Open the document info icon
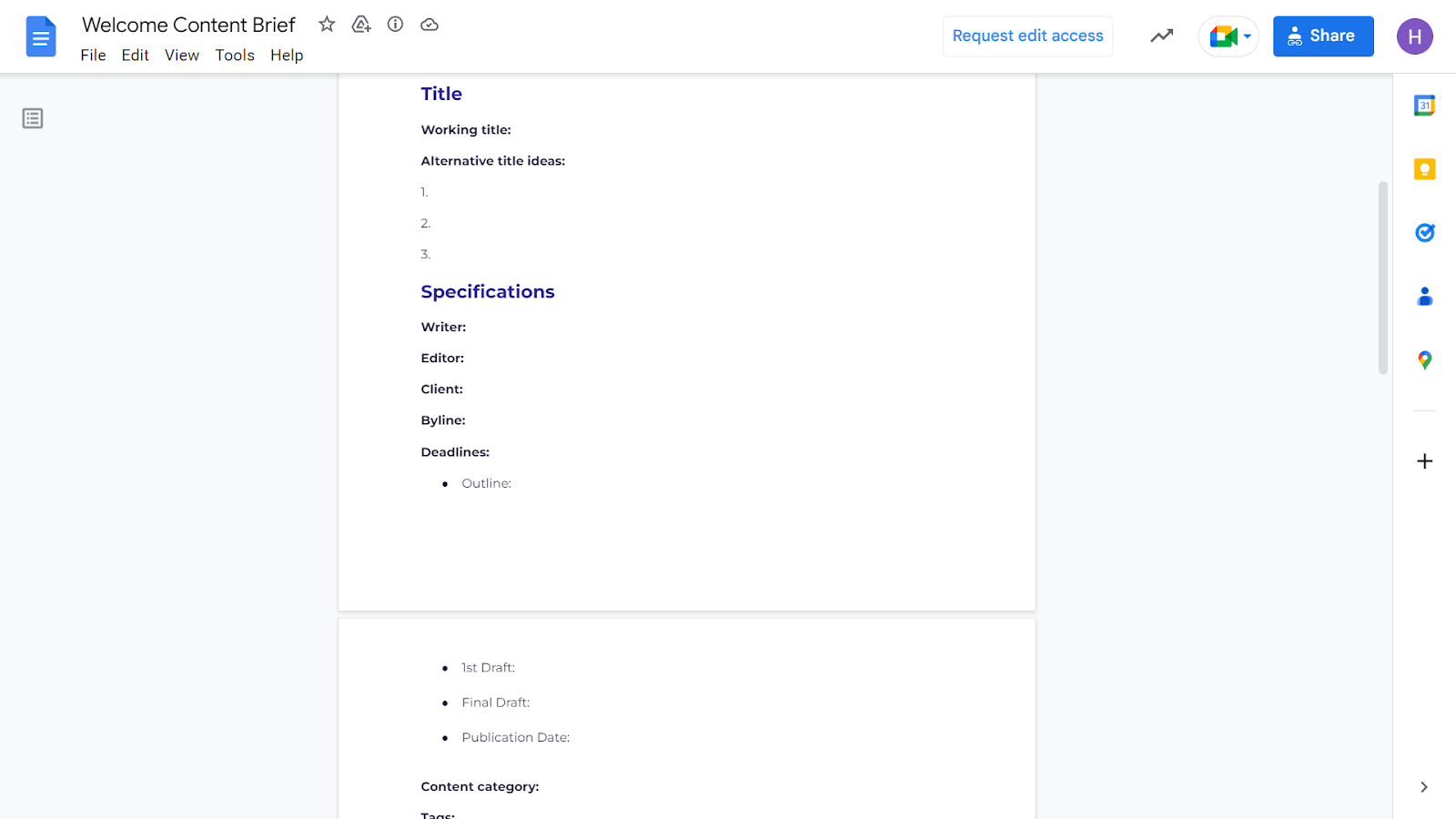The height and width of the screenshot is (819, 1456). point(395,25)
